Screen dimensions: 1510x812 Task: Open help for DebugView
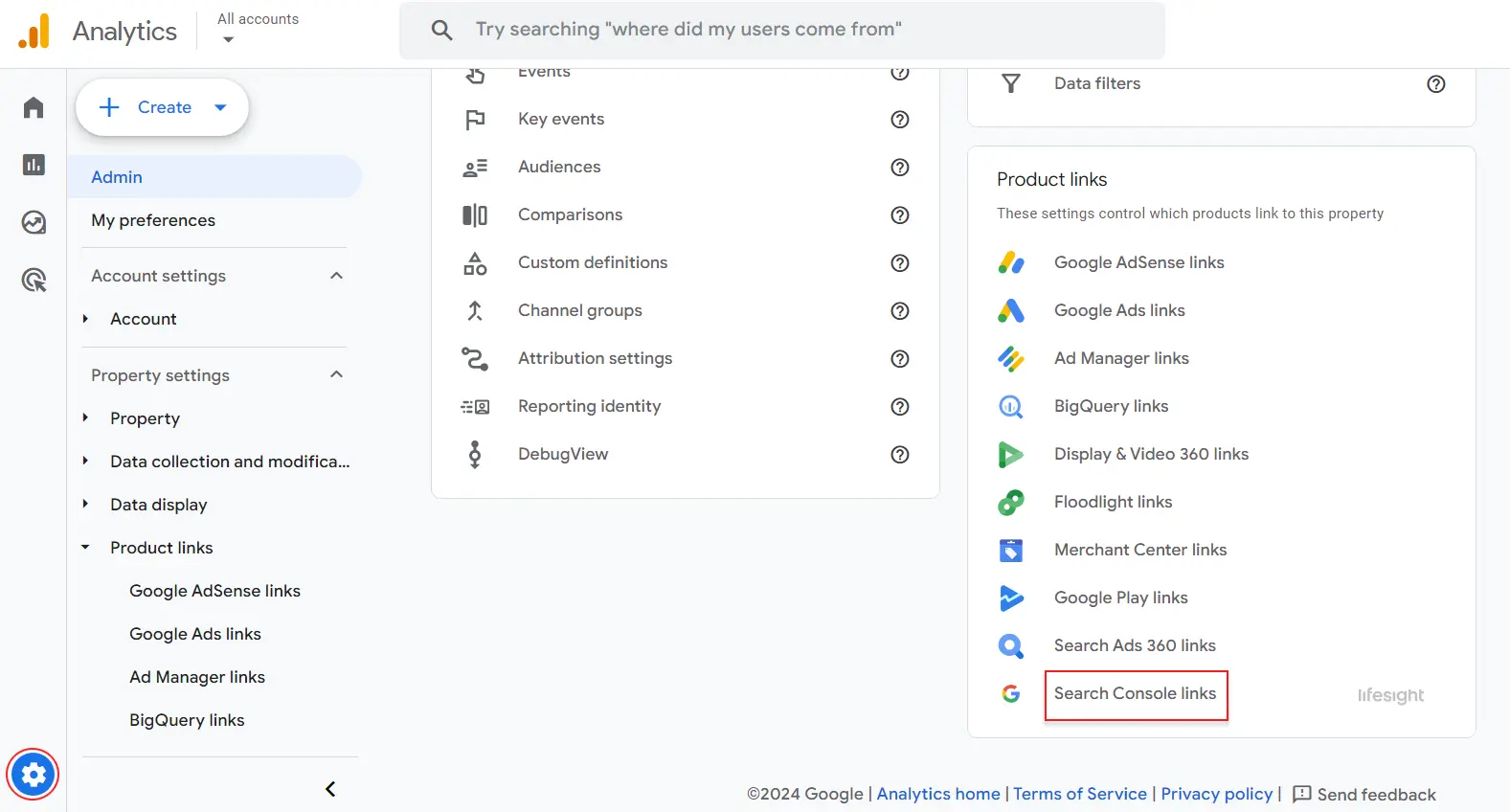pyautogui.click(x=900, y=455)
